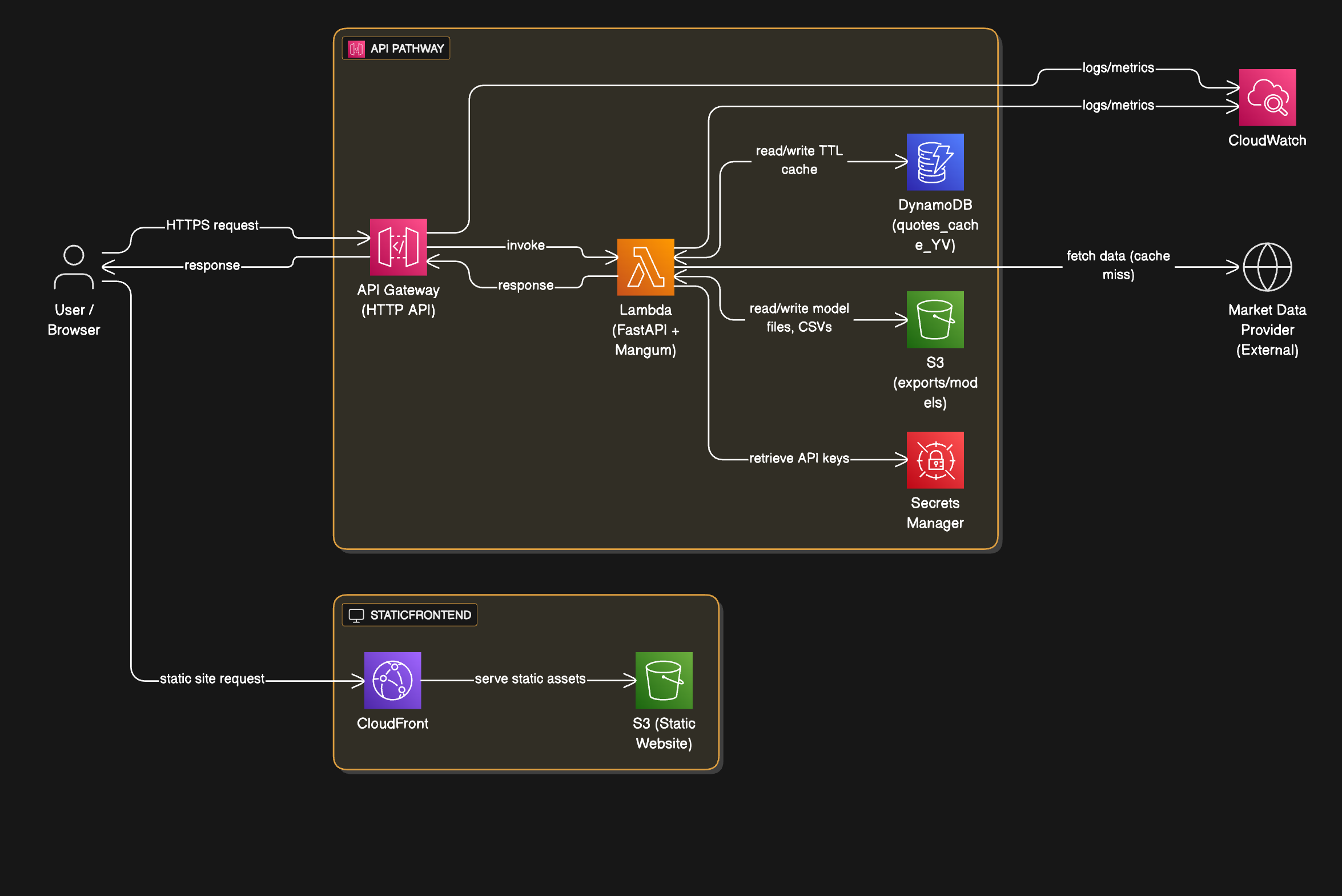
Task: Select the 'S3 (Static Website)' caption
Action: pos(664,733)
